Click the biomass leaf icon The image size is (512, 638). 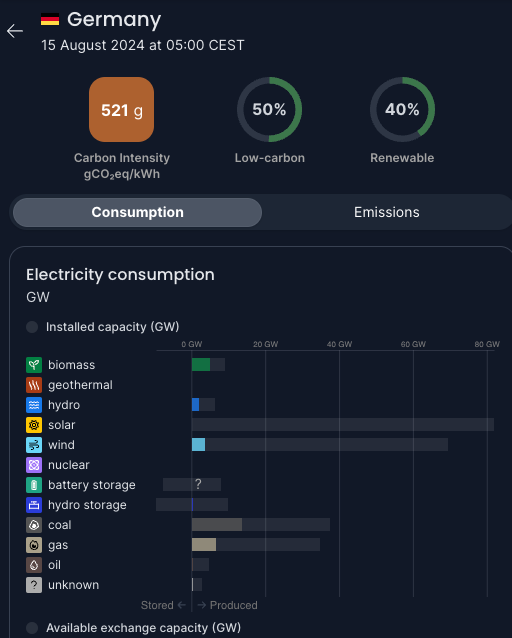(x=34, y=365)
